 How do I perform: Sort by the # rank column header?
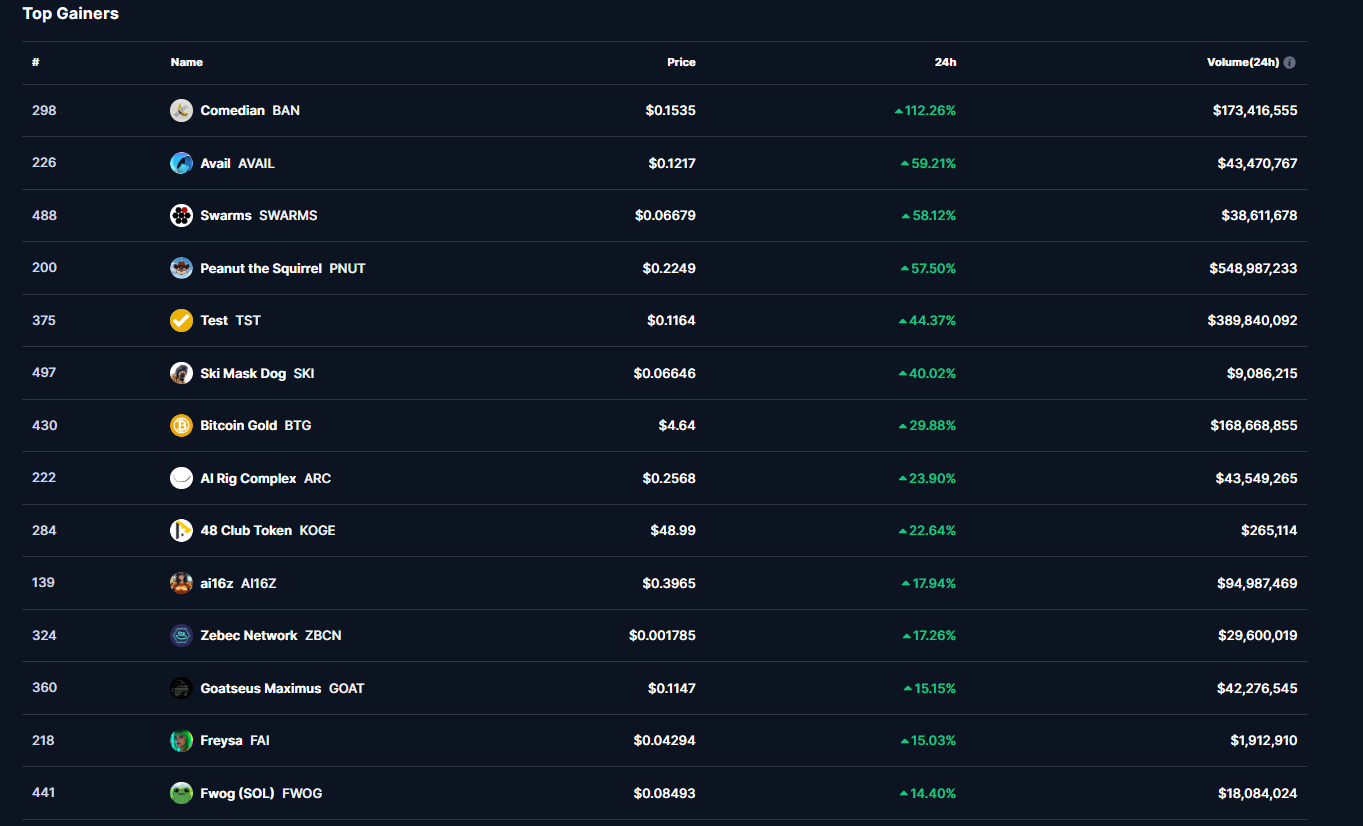36,62
